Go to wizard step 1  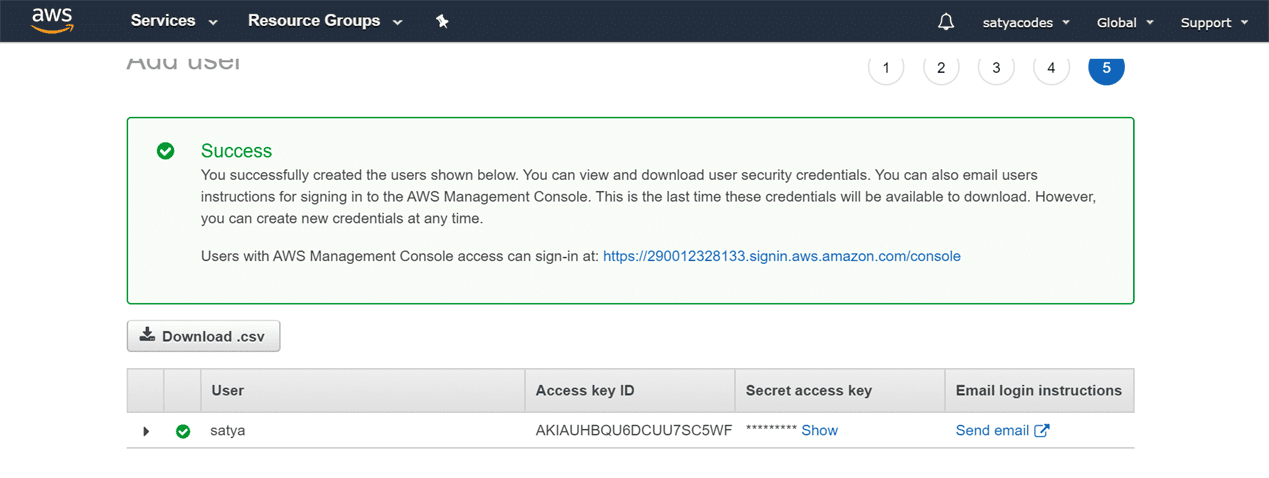[886, 68]
